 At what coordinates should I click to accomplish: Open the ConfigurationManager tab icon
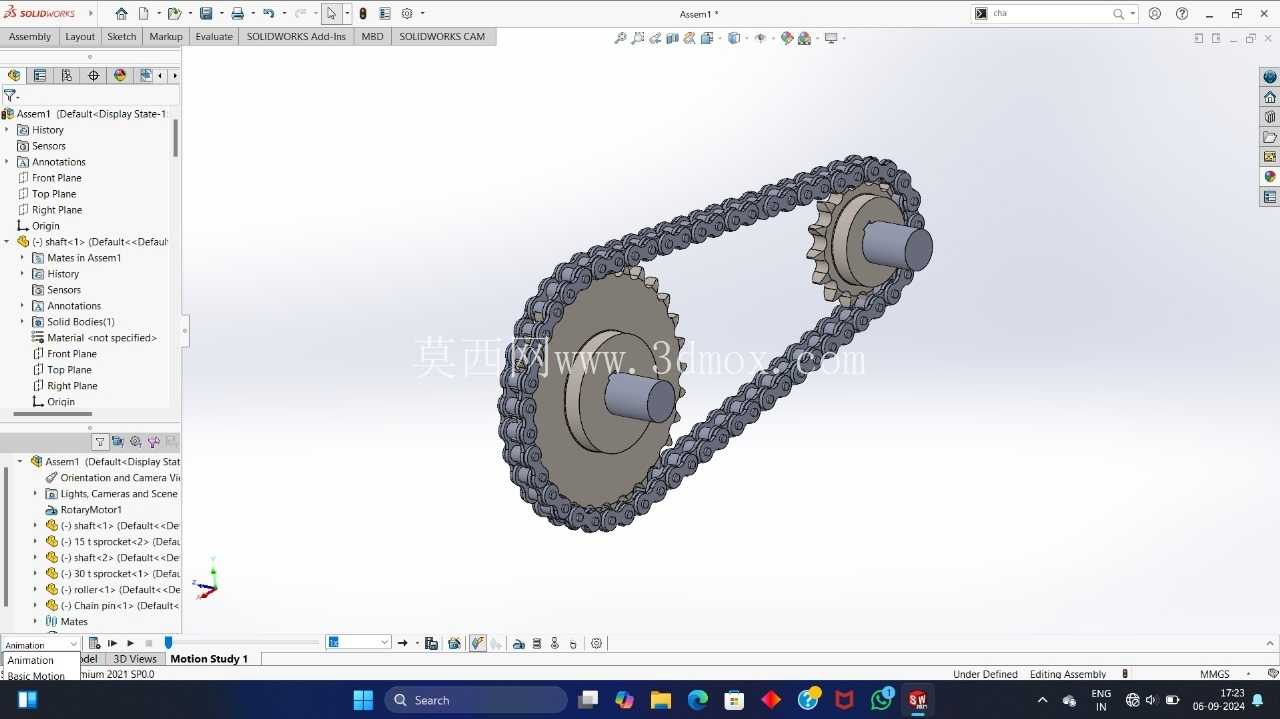coord(67,75)
